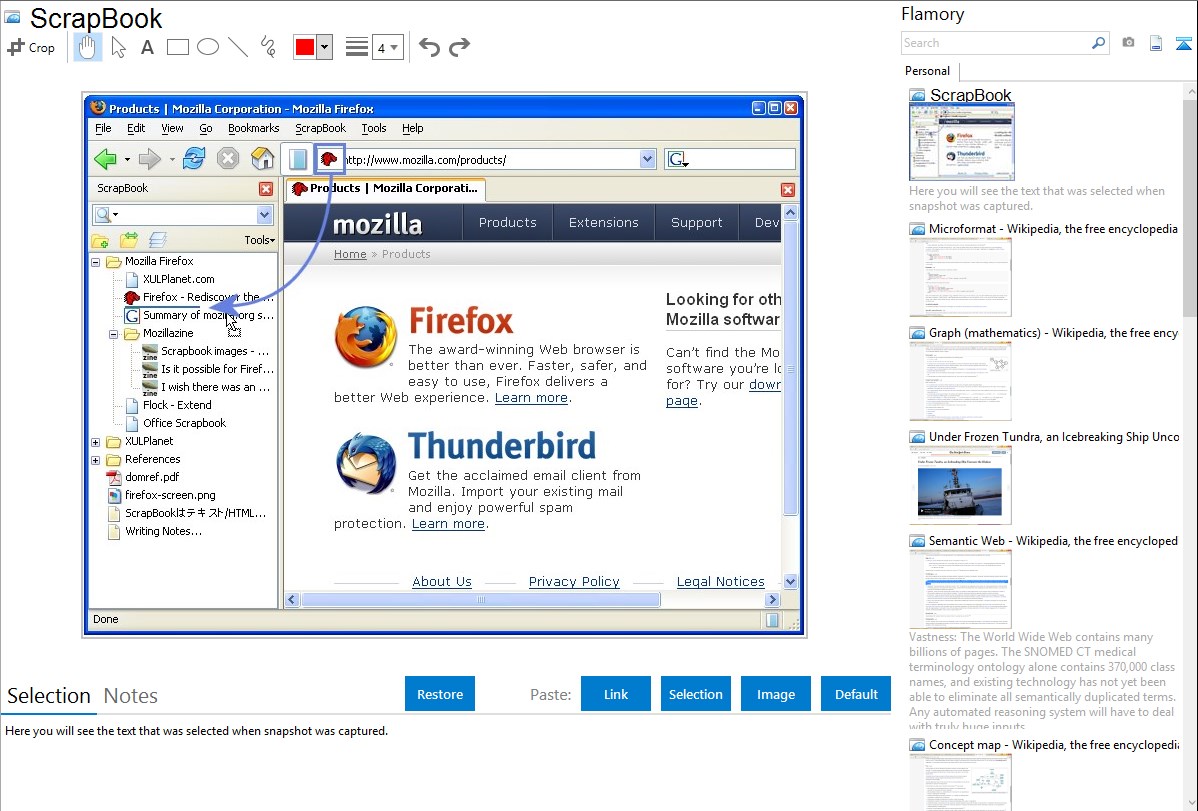Click the Firefox home icon
Viewport: 1198px width, 811px height.
pyautogui.click(x=262, y=159)
